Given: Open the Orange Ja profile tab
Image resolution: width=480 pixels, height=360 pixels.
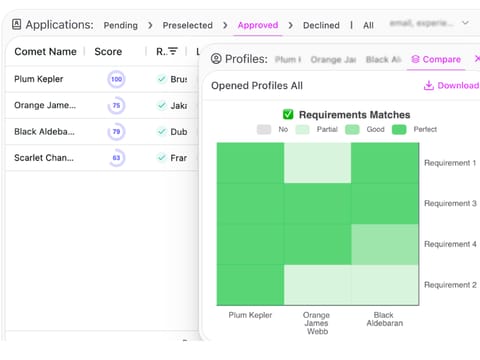Looking at the screenshot, I should (333, 60).
